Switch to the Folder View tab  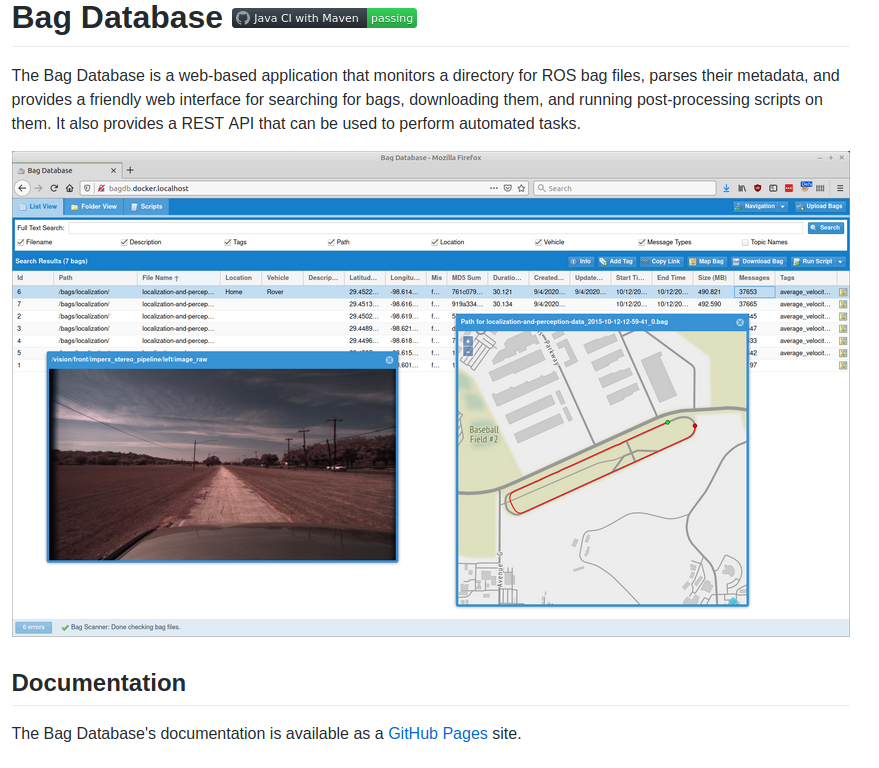click(93, 207)
